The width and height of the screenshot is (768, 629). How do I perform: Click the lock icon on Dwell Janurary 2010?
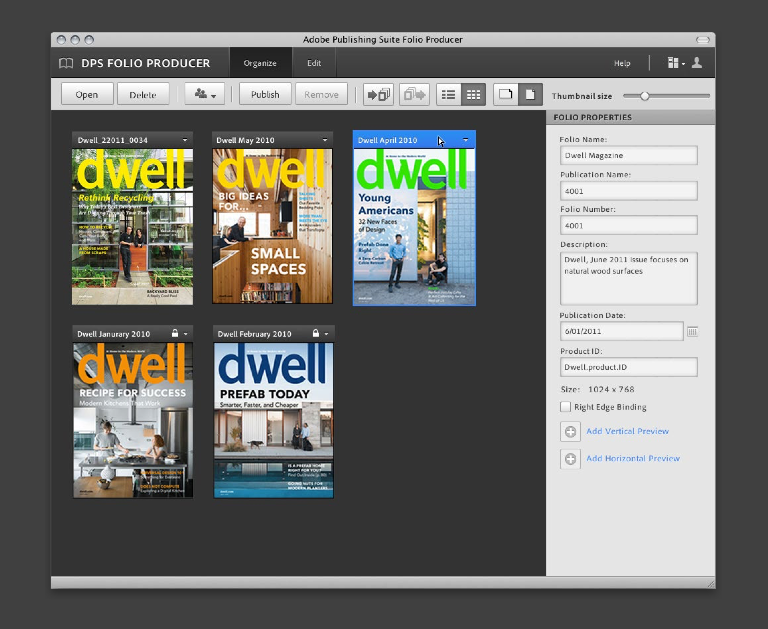[x=175, y=333]
